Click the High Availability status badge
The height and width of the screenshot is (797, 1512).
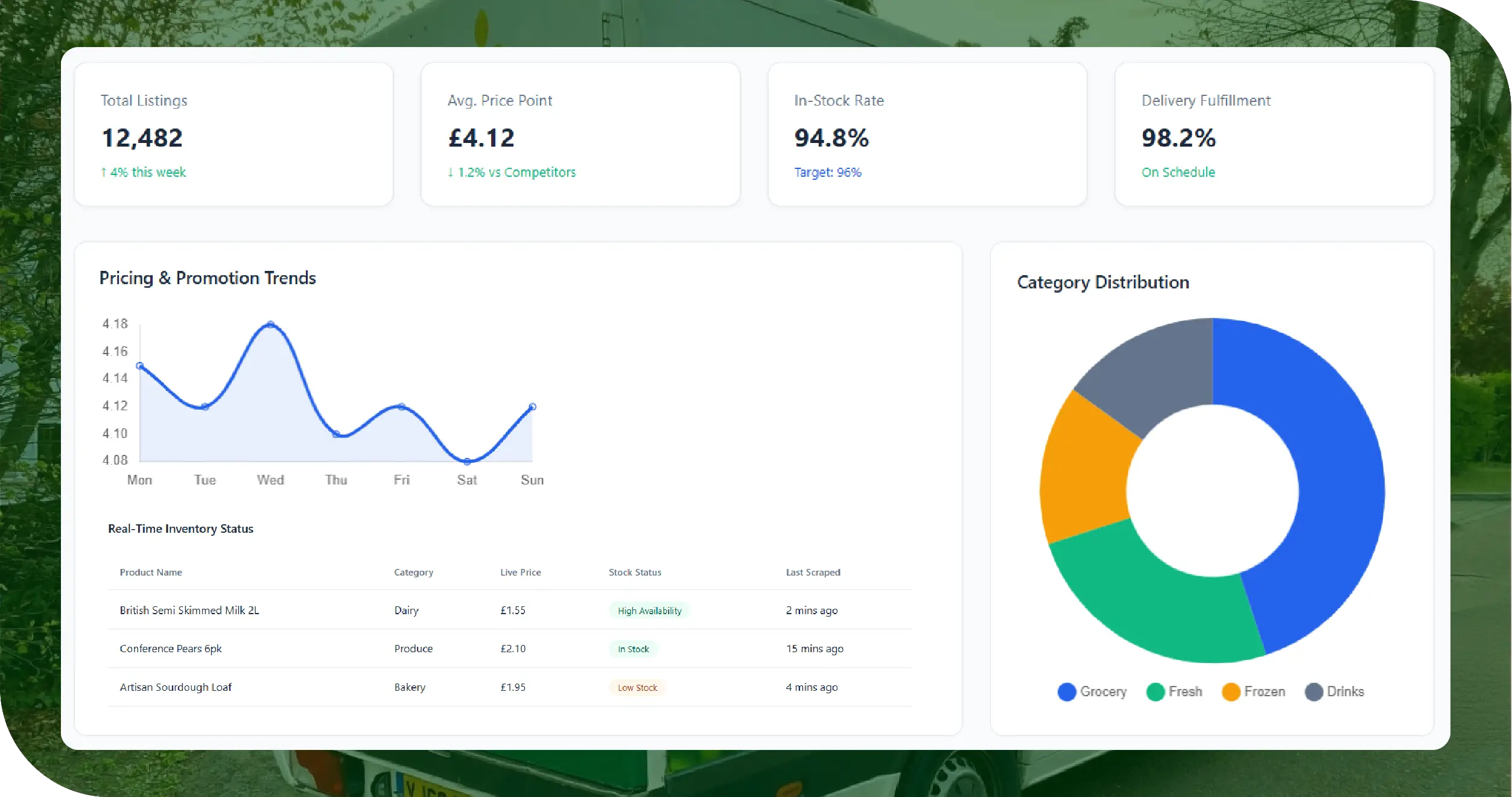tap(649, 611)
